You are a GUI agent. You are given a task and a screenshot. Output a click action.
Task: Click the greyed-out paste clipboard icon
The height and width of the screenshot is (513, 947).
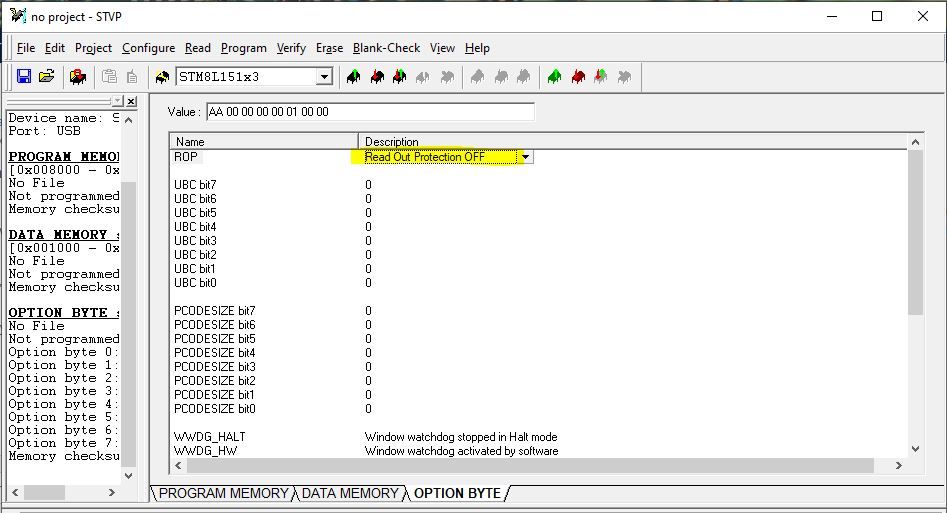(x=109, y=77)
